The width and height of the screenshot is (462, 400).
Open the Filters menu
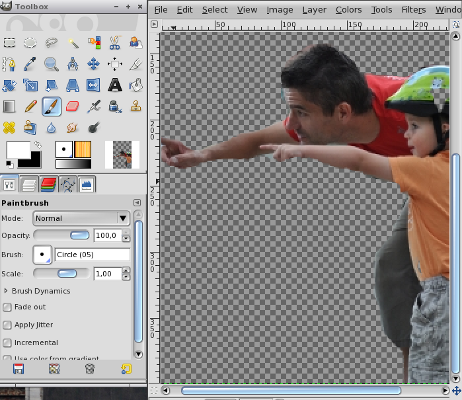pyautogui.click(x=413, y=10)
